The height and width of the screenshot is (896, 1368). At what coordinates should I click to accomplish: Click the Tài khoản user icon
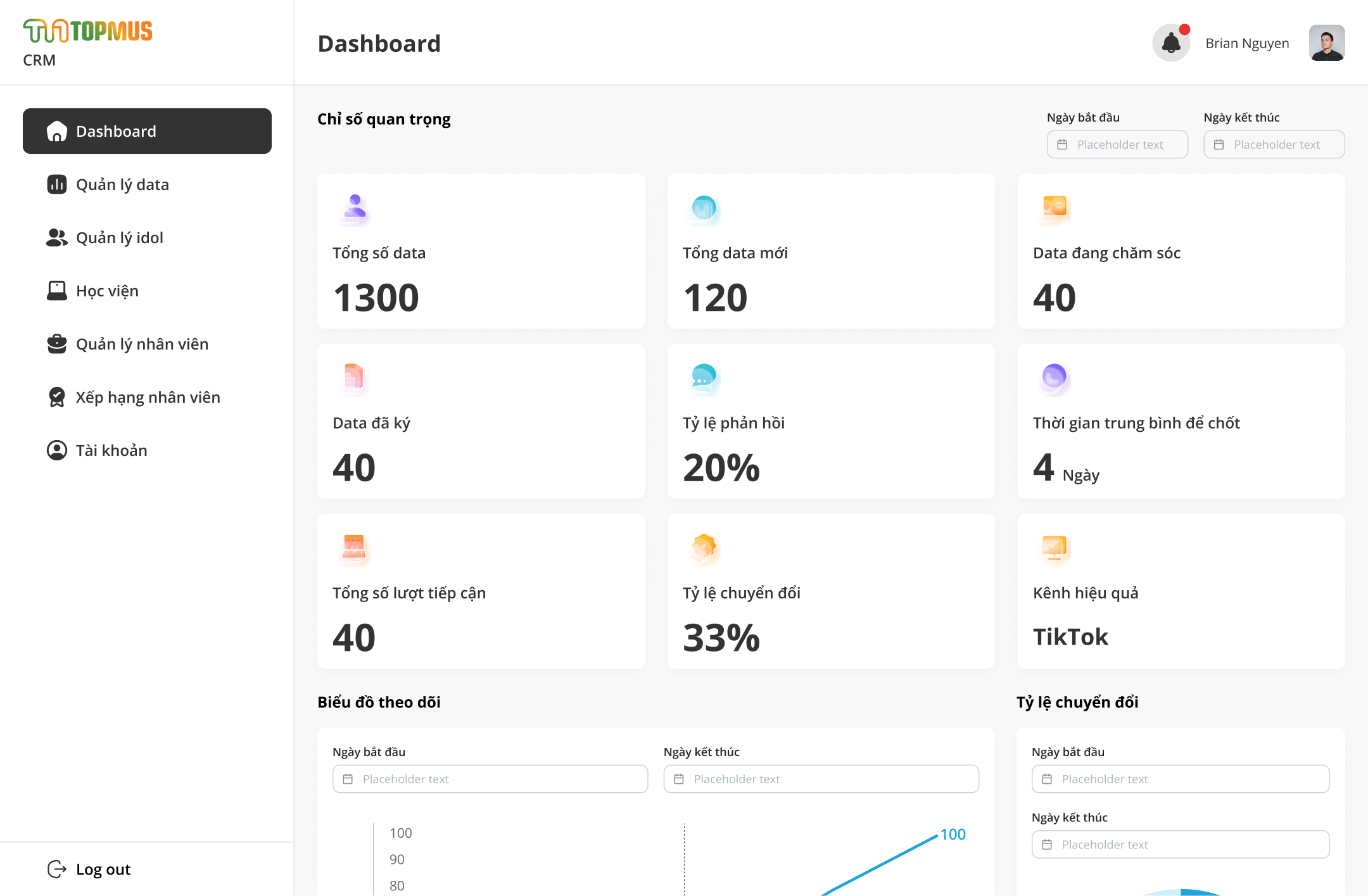point(57,450)
